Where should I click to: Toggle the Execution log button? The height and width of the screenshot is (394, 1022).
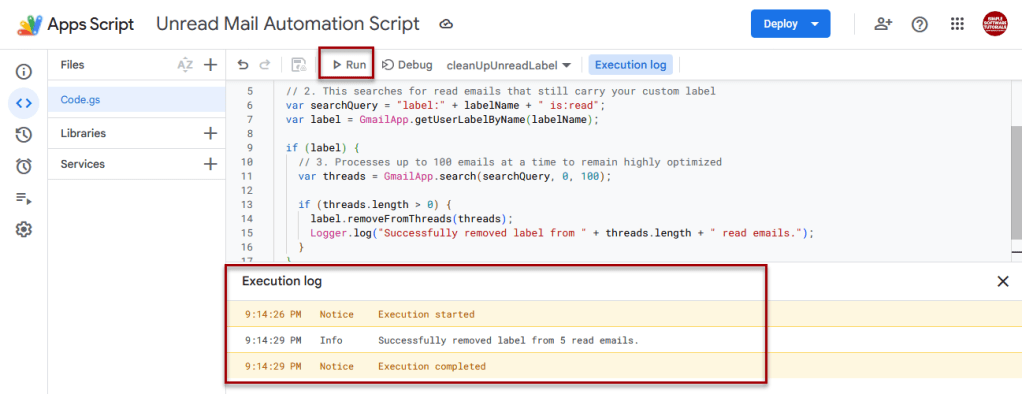(630, 65)
